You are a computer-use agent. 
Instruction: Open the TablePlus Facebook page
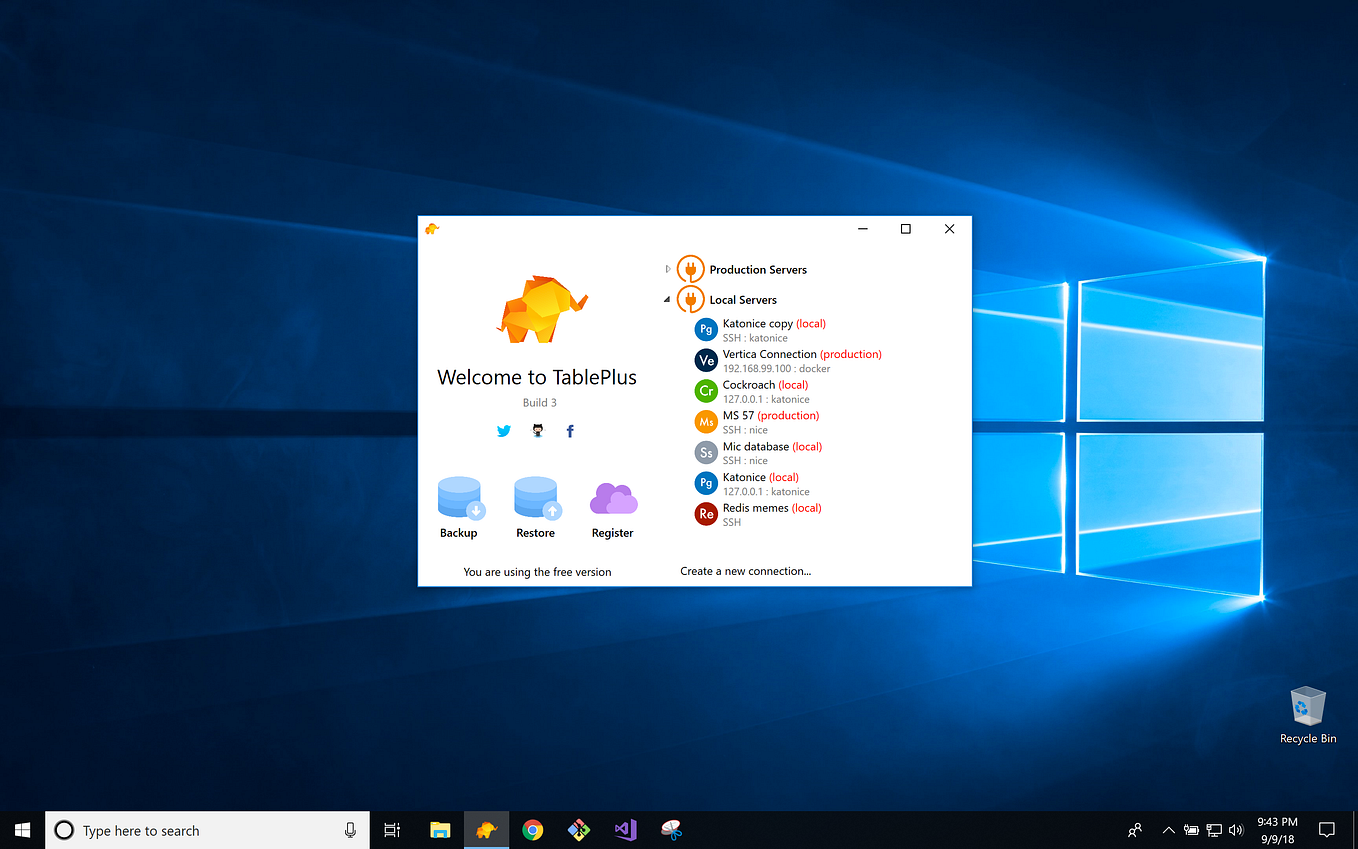(x=570, y=430)
